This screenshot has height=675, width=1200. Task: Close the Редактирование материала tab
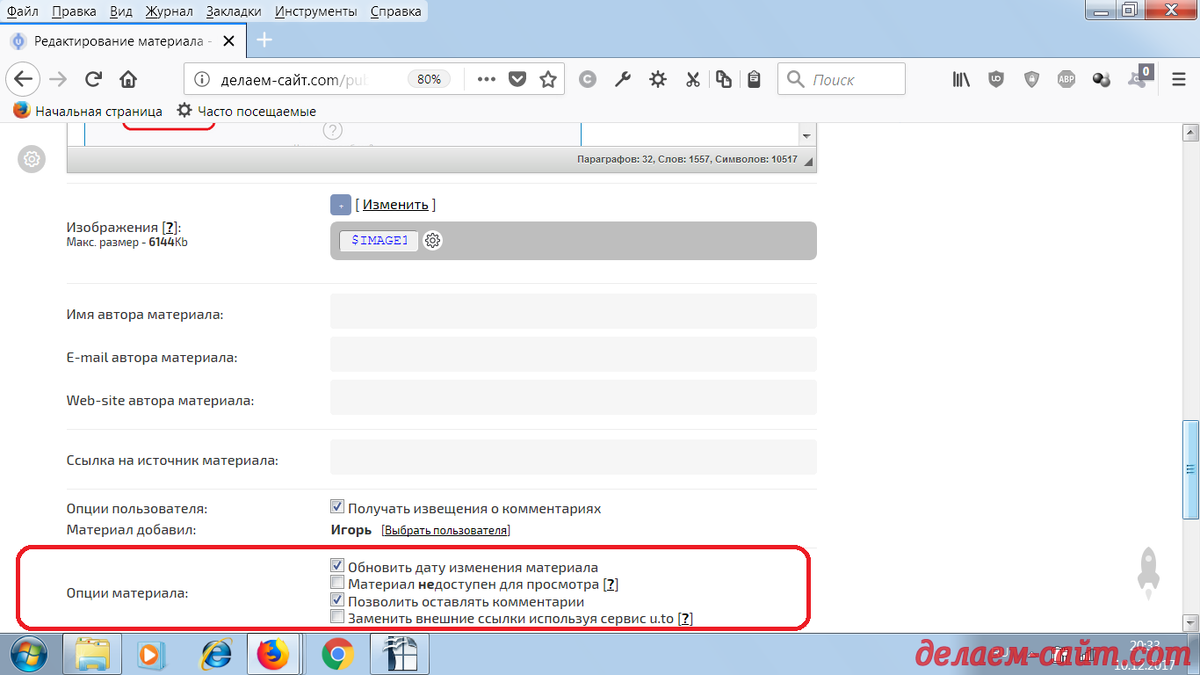coord(229,41)
